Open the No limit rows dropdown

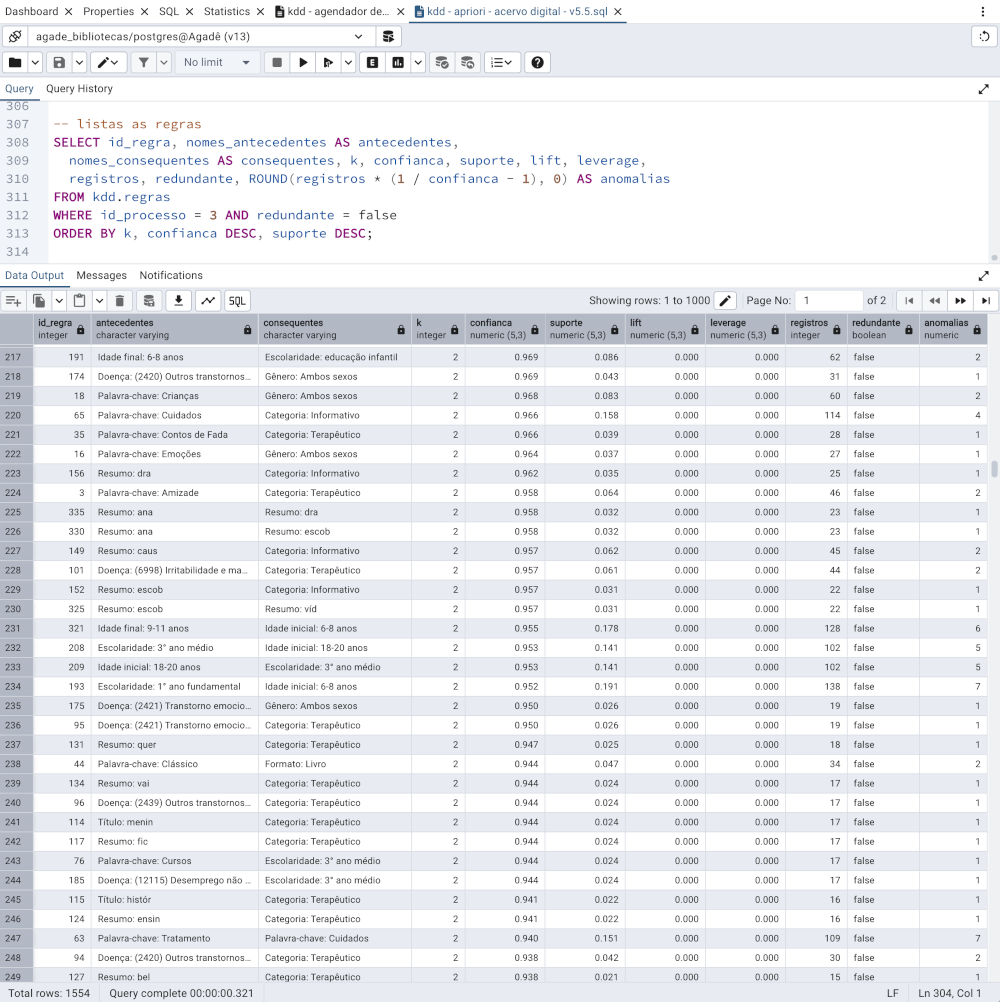(x=217, y=62)
